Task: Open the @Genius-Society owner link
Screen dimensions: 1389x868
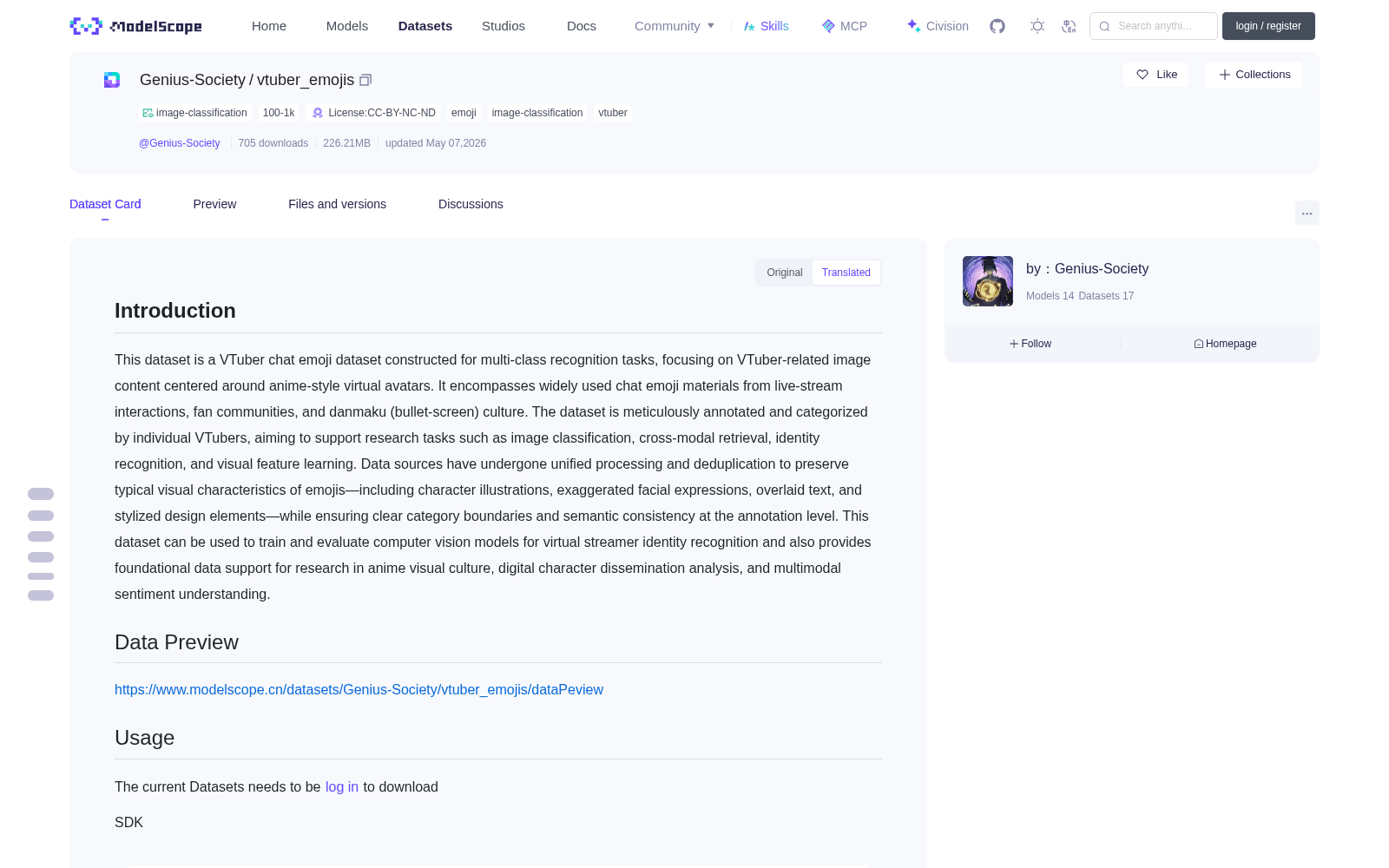Action: point(180,143)
